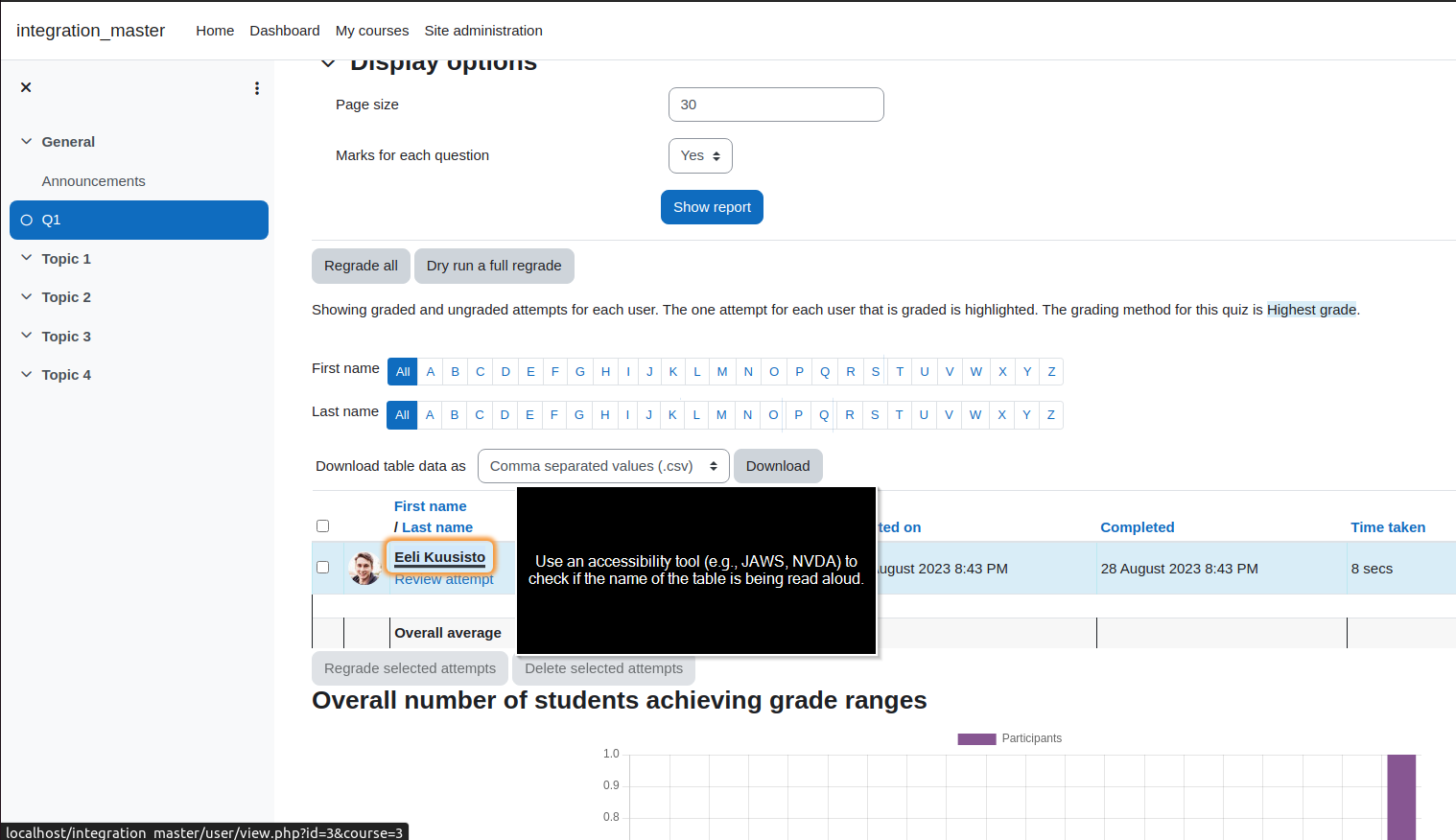The width and height of the screenshot is (1456, 840).
Task: Click the 8 secs time taken value
Action: click(x=1372, y=569)
